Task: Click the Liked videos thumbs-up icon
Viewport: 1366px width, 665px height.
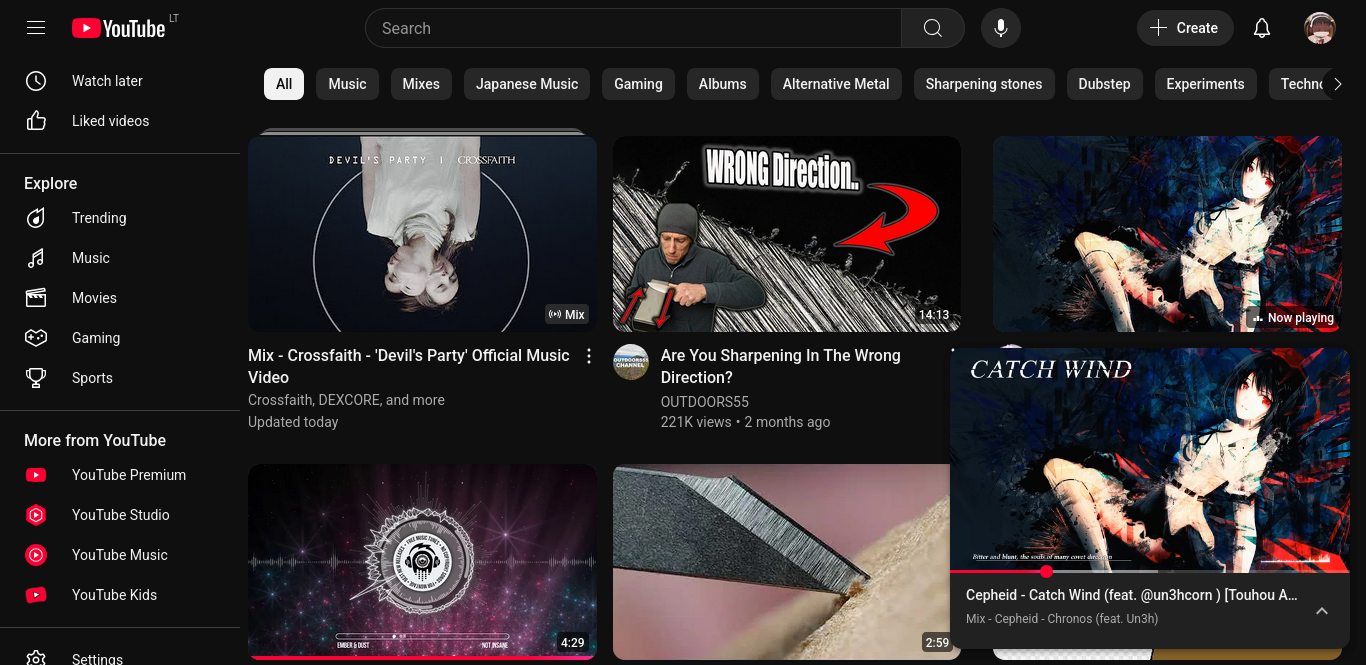Action: [36, 121]
